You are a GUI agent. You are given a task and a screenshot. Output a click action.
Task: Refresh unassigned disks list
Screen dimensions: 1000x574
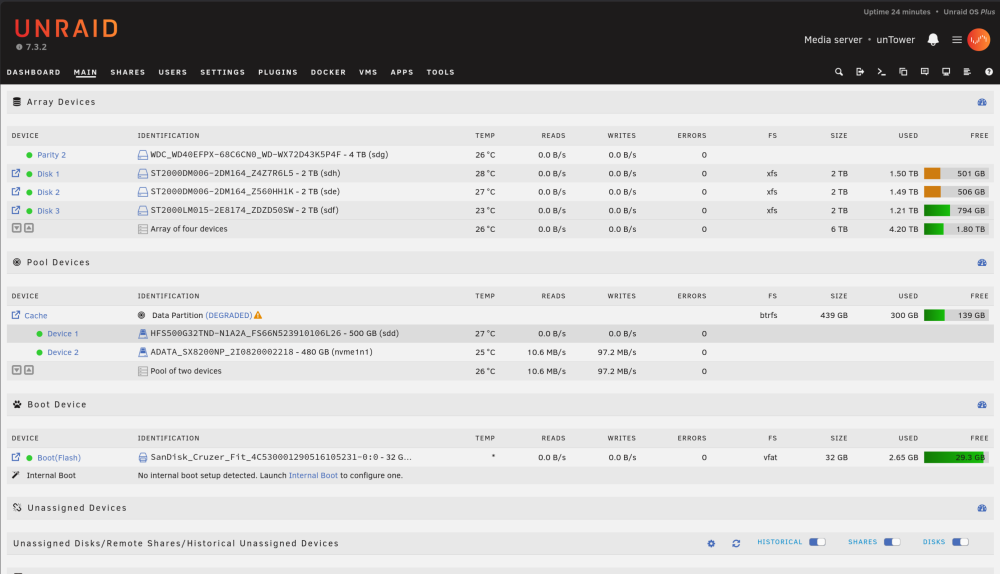(x=736, y=543)
